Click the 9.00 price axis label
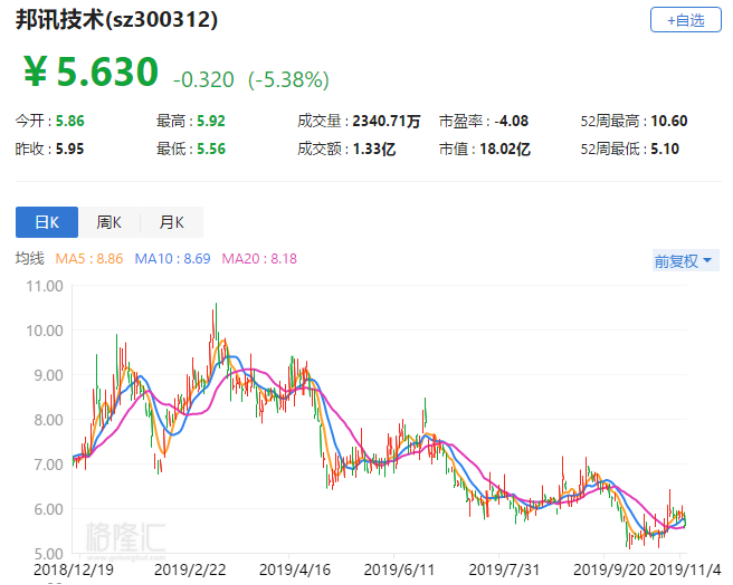Viewport: 733px width, 585px height. (48, 375)
